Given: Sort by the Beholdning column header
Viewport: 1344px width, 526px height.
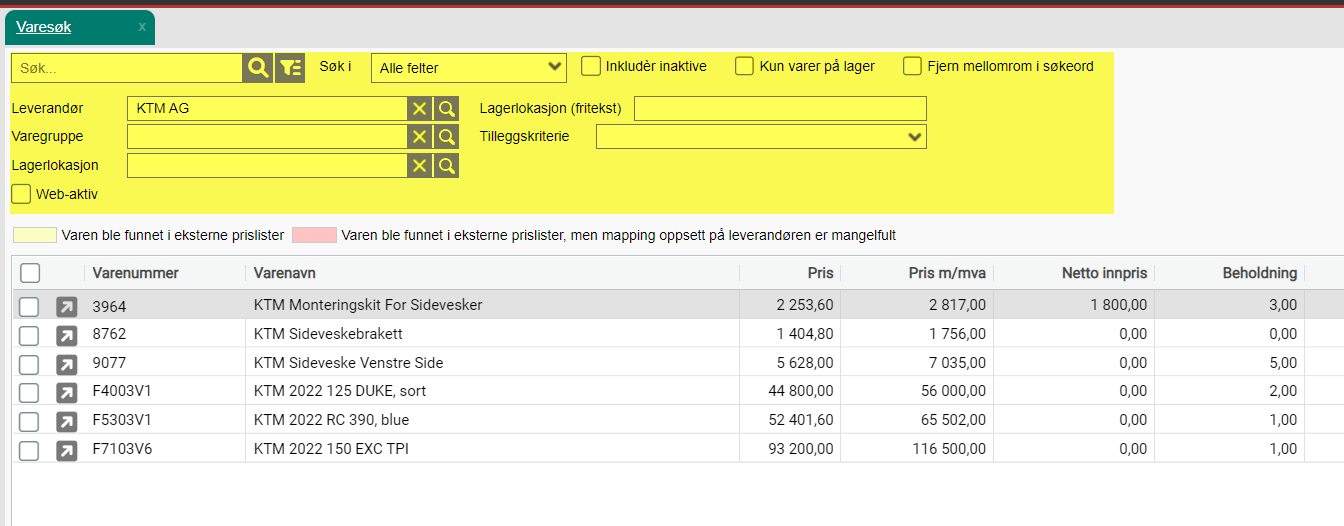Looking at the screenshot, I should [1259, 273].
